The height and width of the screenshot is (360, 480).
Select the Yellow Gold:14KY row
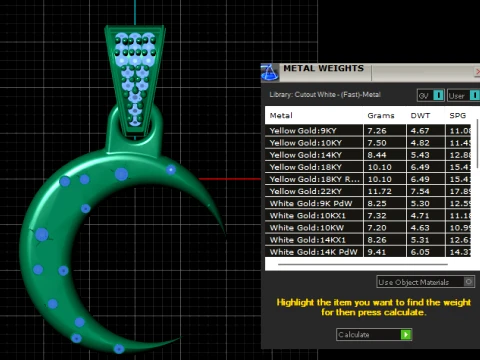pos(368,155)
